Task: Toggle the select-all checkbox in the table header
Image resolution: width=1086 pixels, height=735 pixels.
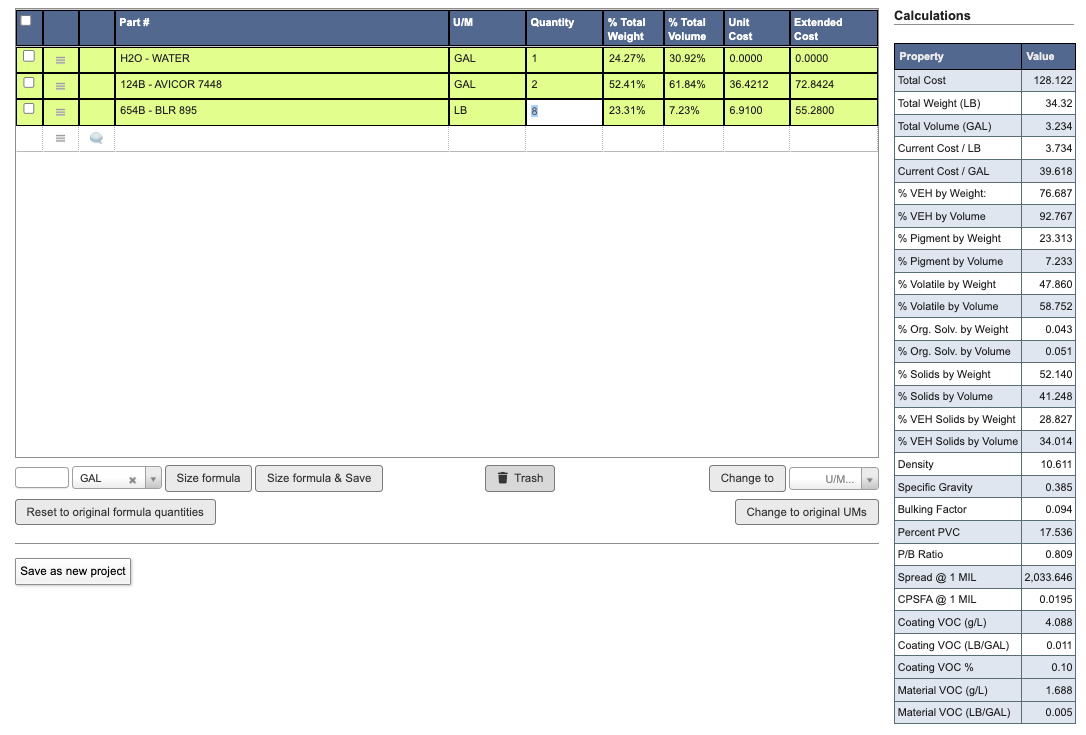Action: (26, 21)
